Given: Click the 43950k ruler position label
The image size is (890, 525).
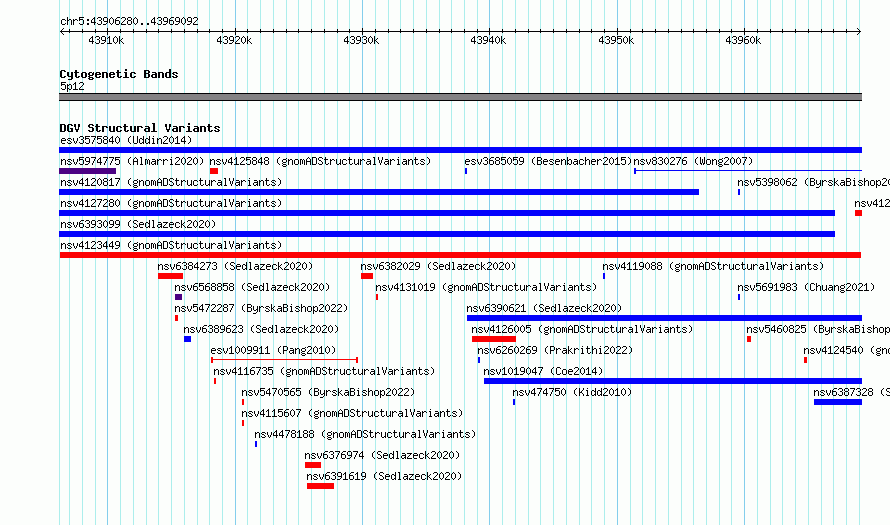Looking at the screenshot, I should [616, 40].
